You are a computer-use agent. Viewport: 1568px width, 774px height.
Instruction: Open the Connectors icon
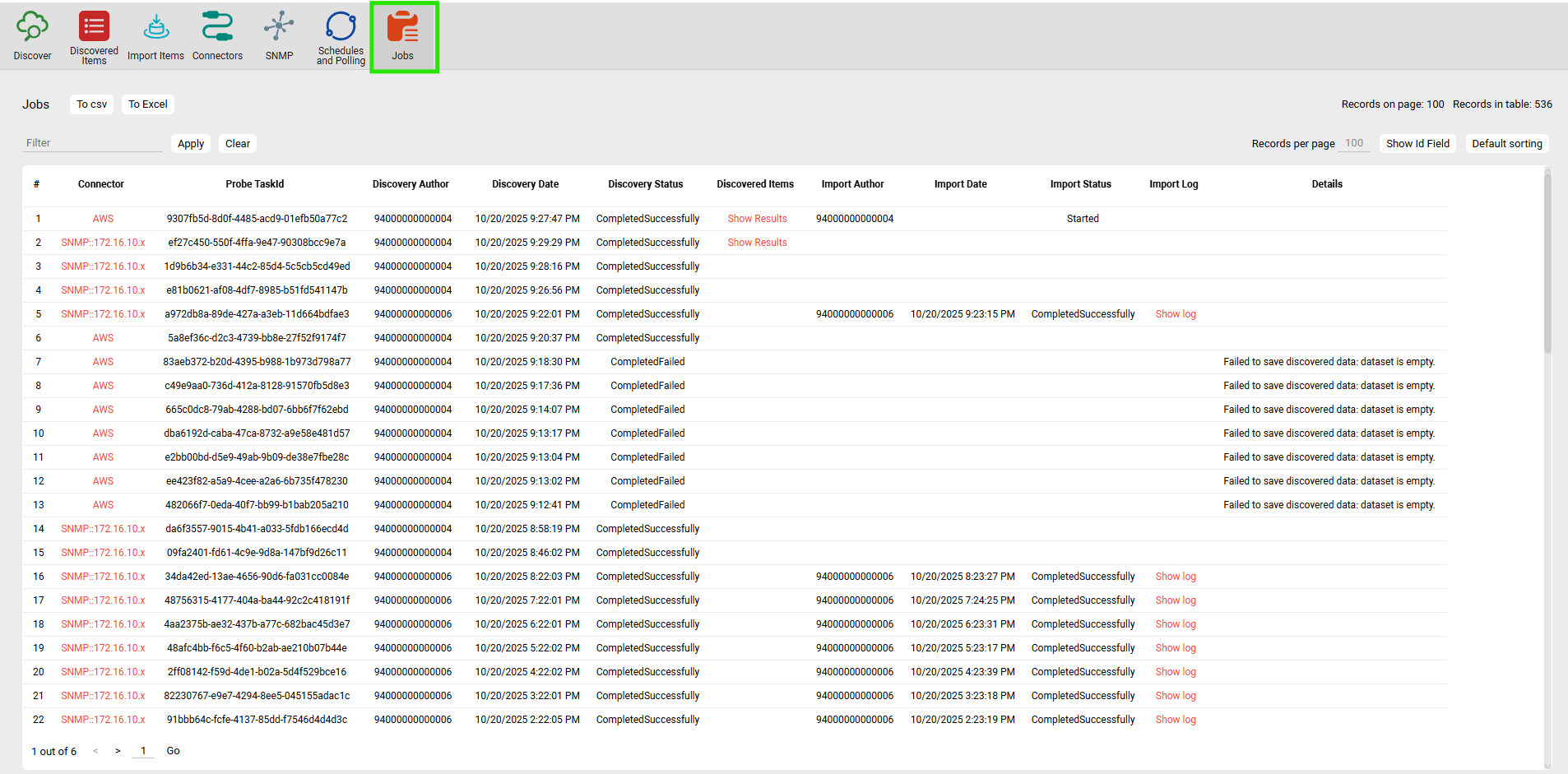tap(217, 27)
